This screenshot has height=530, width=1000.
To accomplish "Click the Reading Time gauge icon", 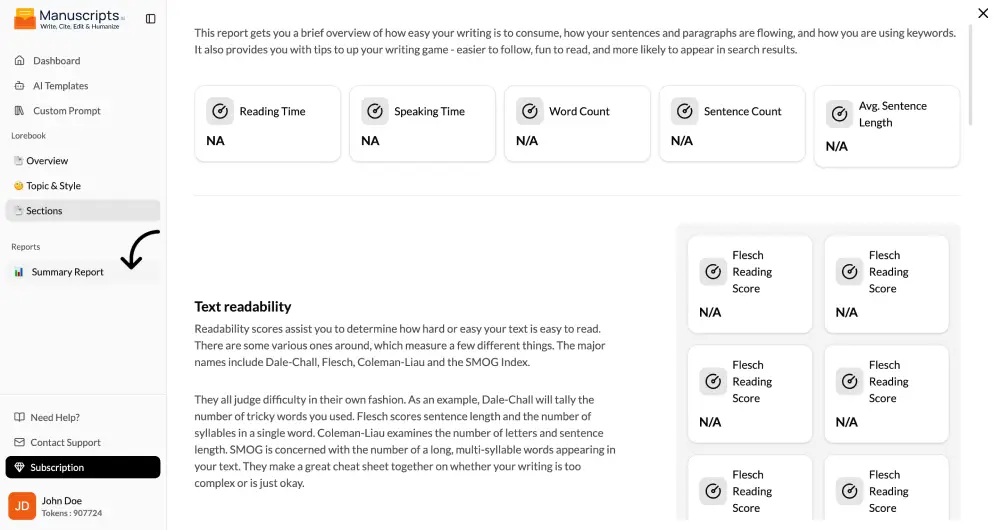I will 220,111.
